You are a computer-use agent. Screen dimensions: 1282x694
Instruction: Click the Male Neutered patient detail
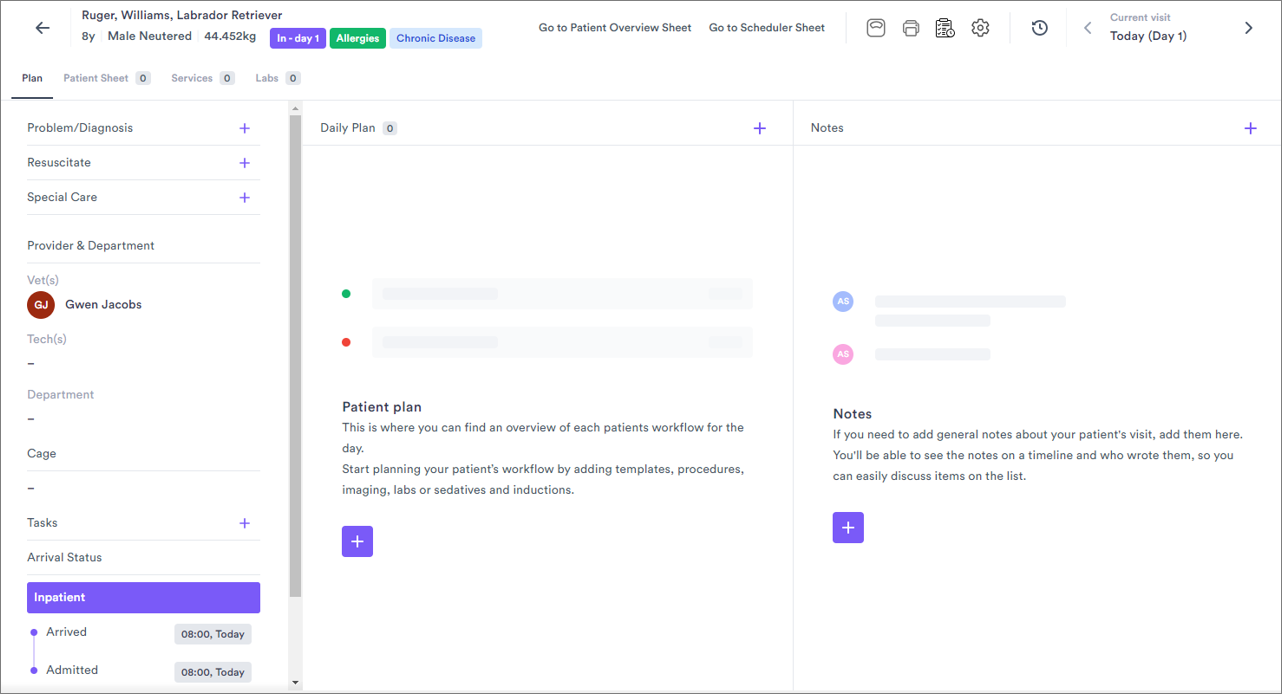click(150, 36)
